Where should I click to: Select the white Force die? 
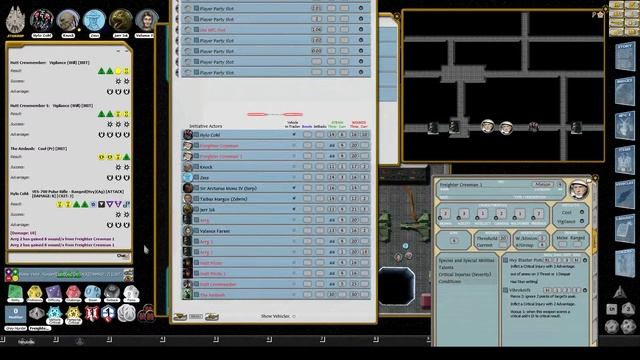[x=131, y=293]
